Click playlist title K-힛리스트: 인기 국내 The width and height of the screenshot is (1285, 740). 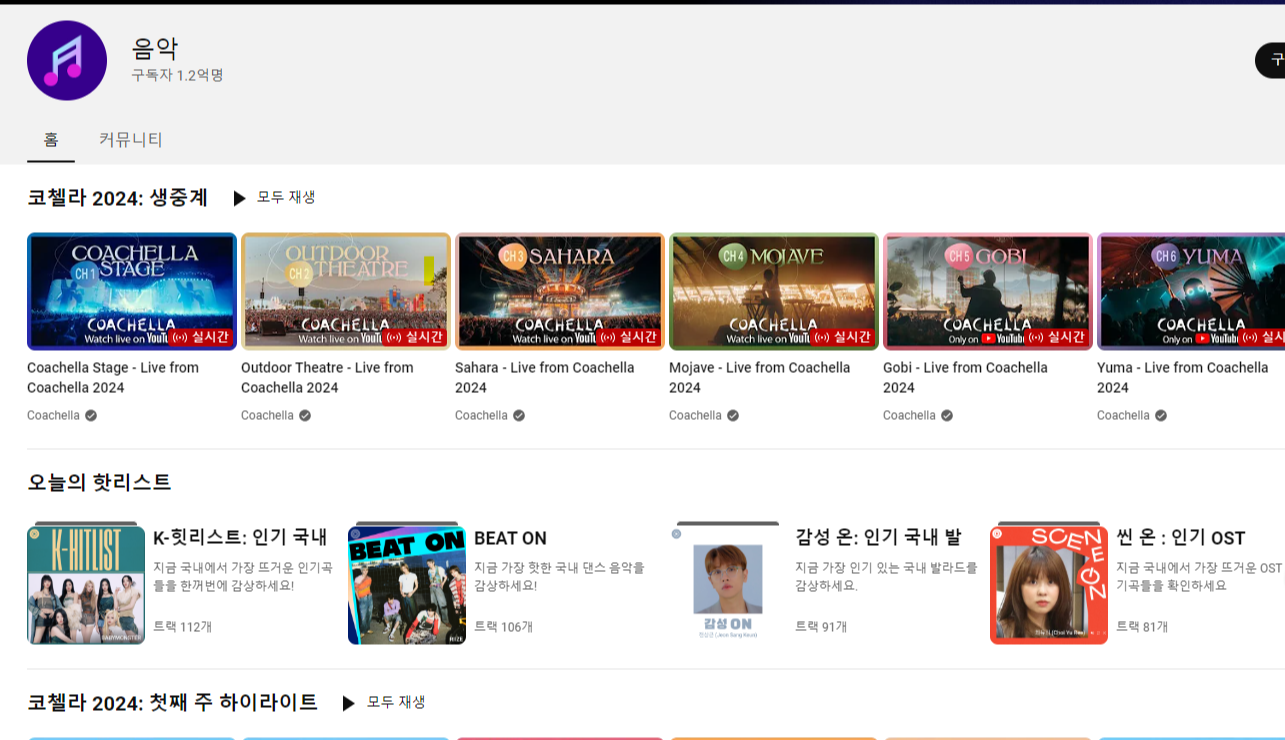(240, 538)
